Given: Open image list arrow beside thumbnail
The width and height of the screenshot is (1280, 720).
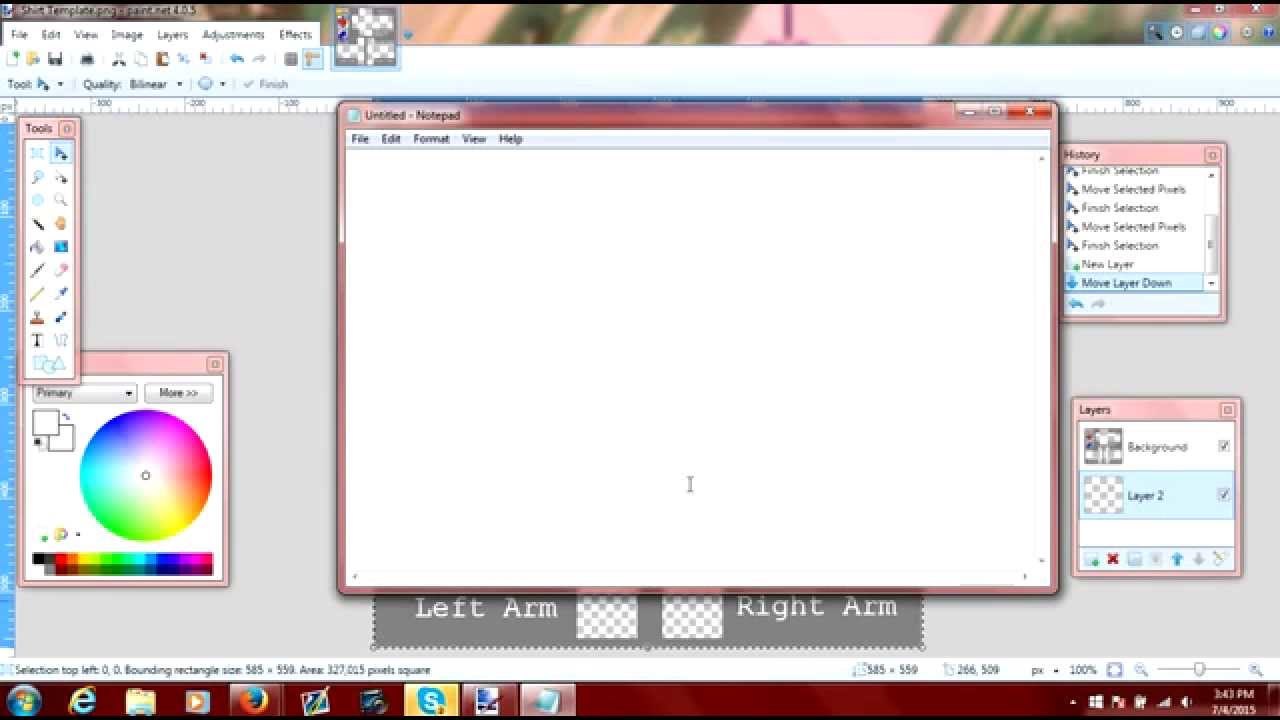Looking at the screenshot, I should (408, 36).
